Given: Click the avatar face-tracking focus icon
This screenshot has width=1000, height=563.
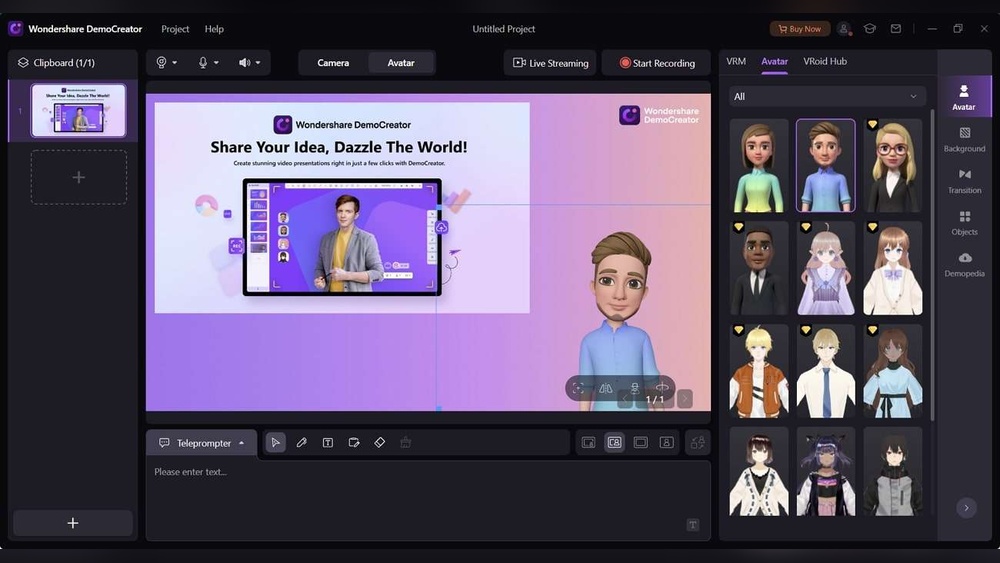Looking at the screenshot, I should click(x=578, y=388).
